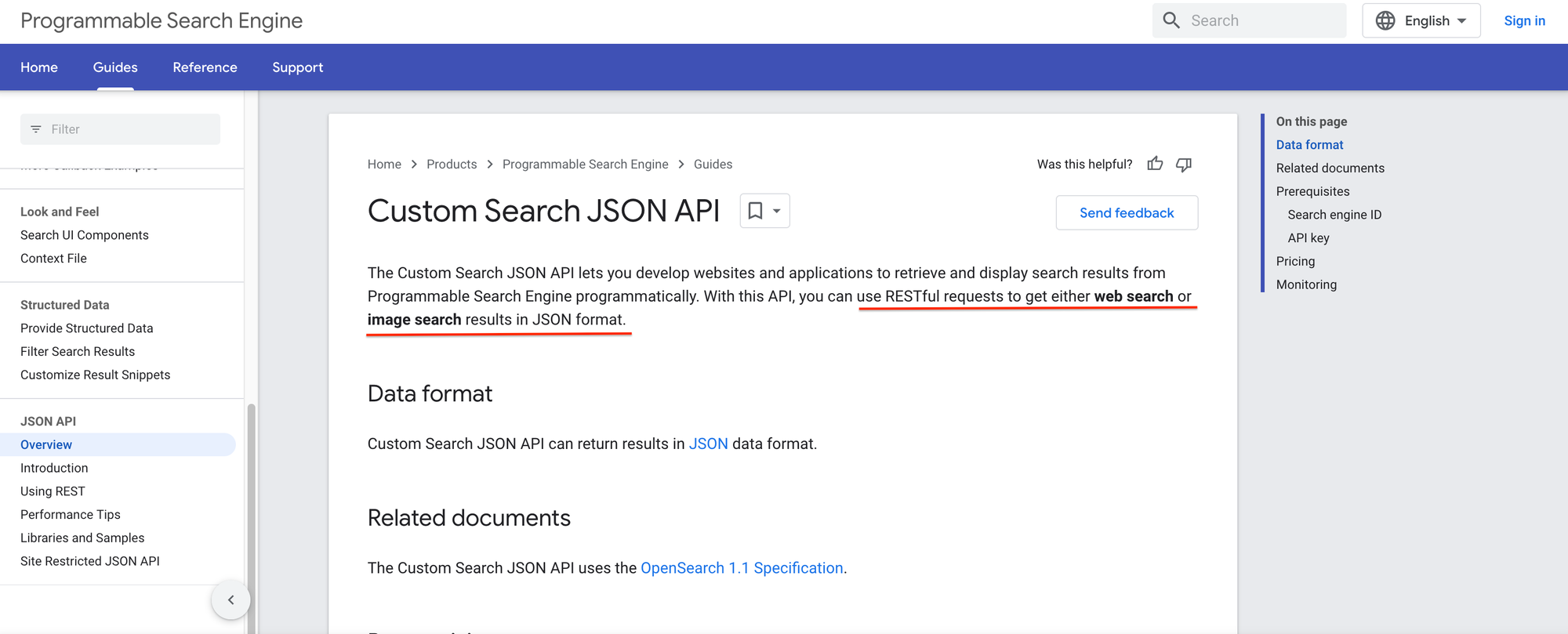
Task: Open the English language dropdown
Action: pyautogui.click(x=1421, y=20)
